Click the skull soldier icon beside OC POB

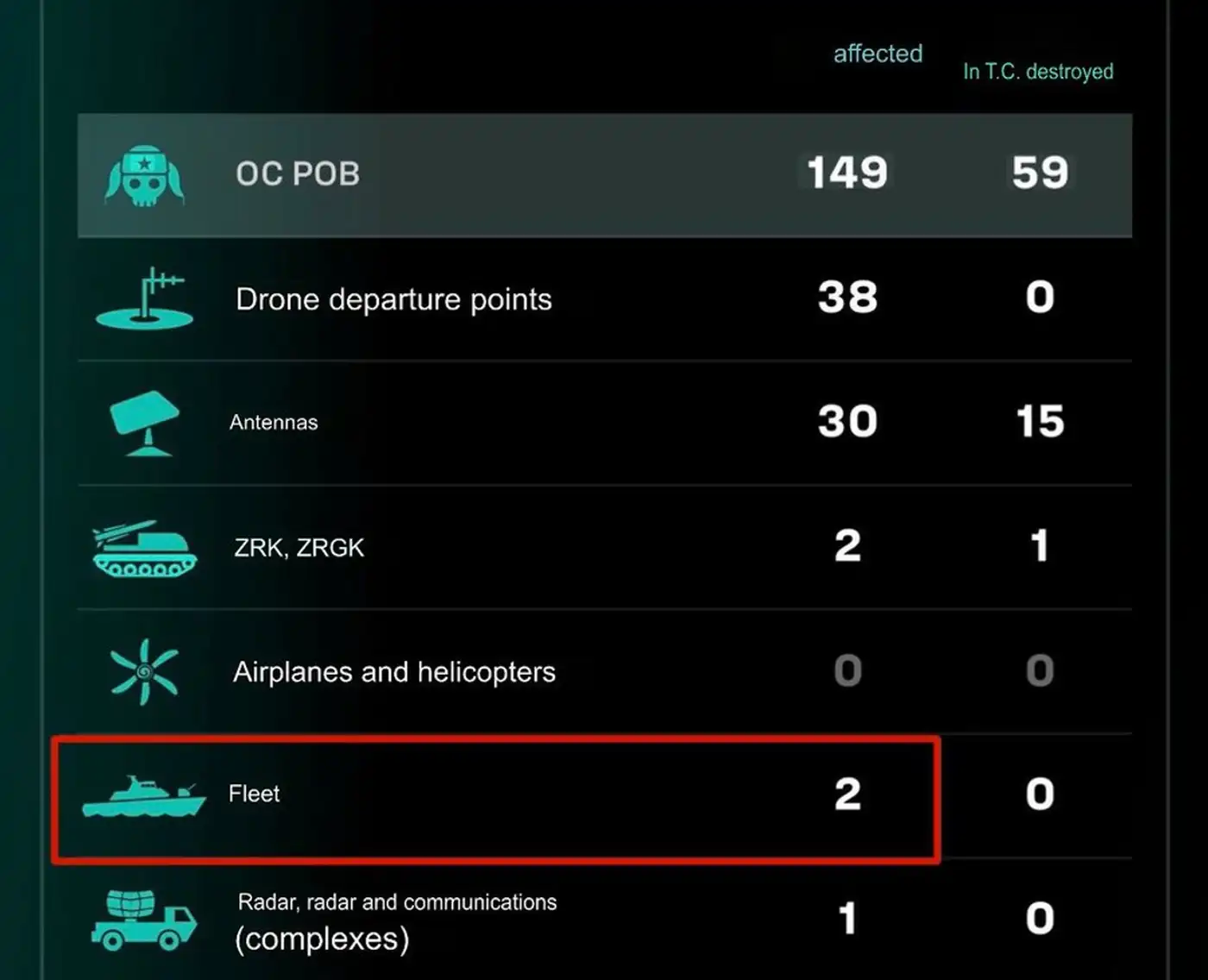click(144, 176)
